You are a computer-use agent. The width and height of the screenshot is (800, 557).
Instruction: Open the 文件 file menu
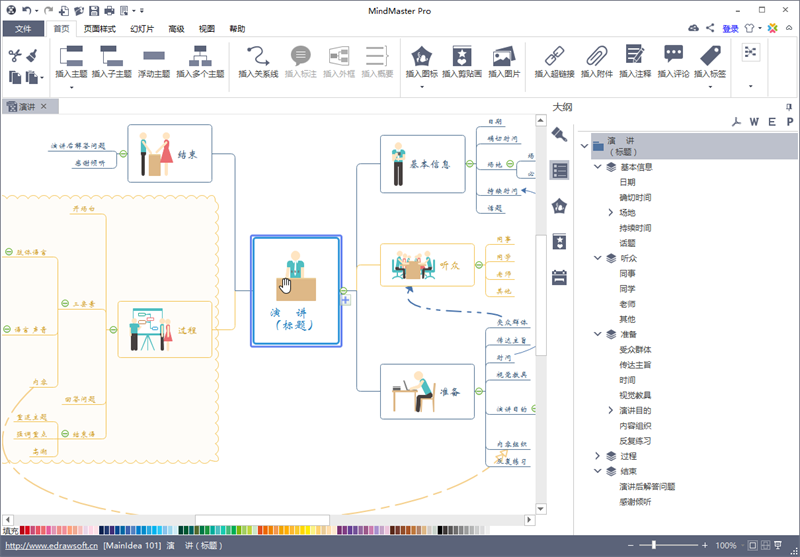[23, 29]
